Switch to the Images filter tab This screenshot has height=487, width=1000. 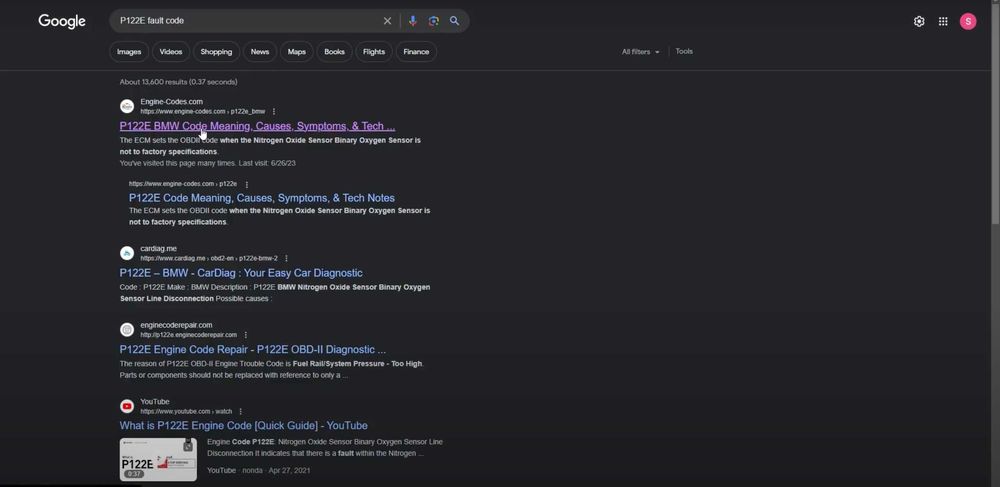[x=129, y=52]
